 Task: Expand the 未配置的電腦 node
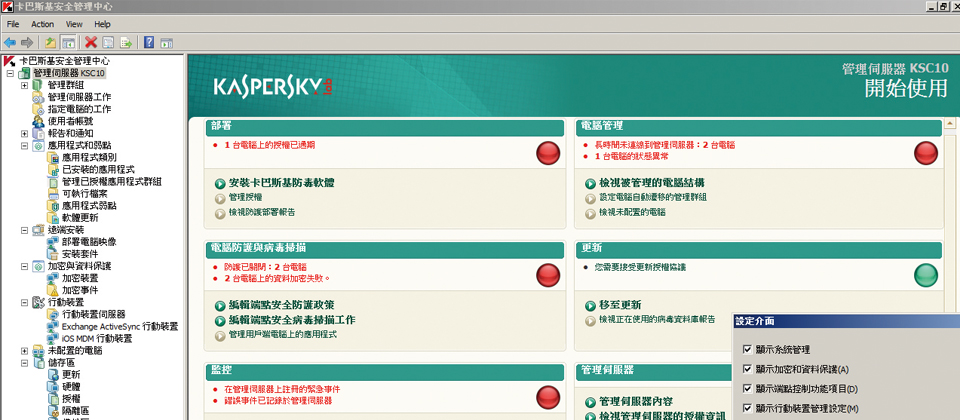(24, 351)
